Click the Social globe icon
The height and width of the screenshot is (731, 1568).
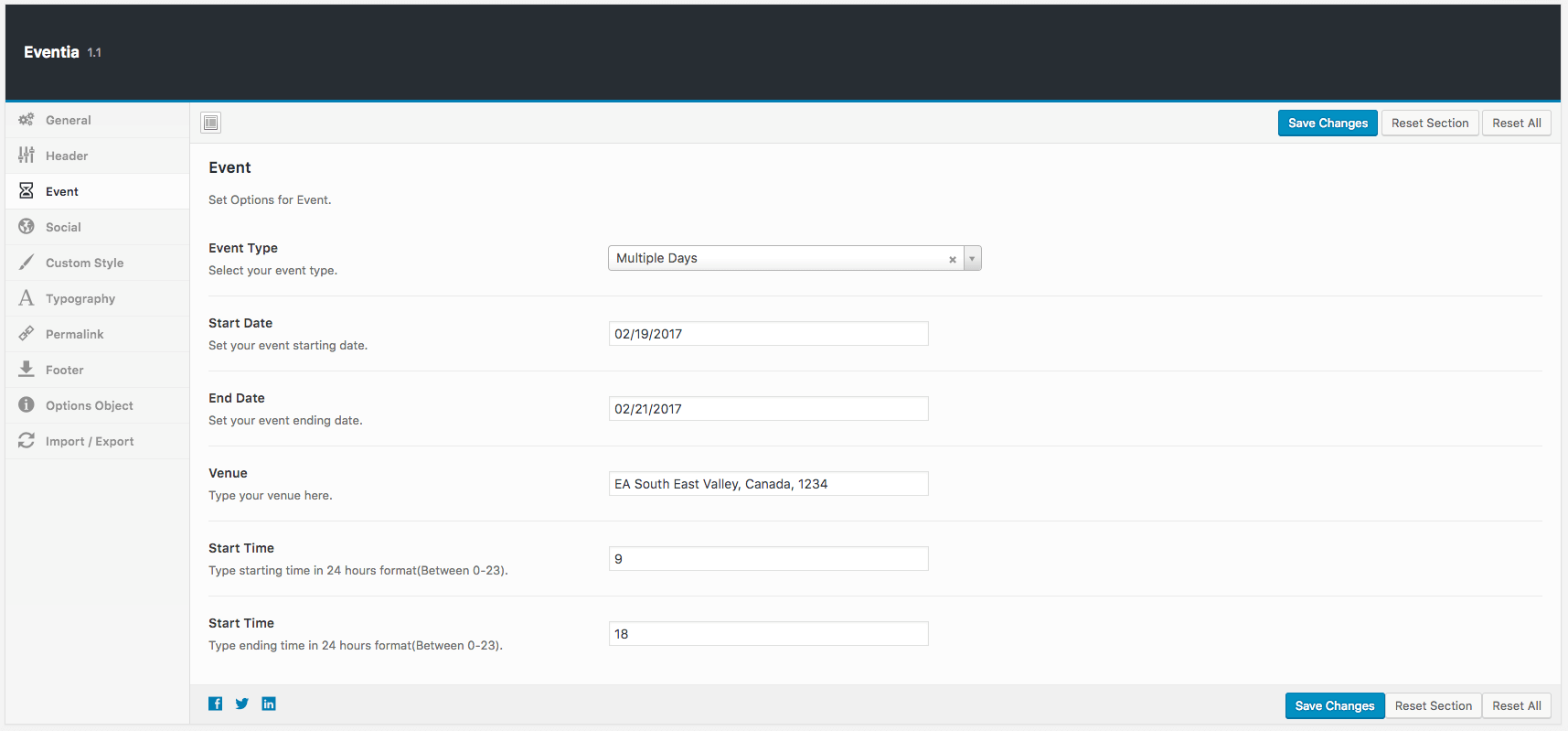pos(27,227)
